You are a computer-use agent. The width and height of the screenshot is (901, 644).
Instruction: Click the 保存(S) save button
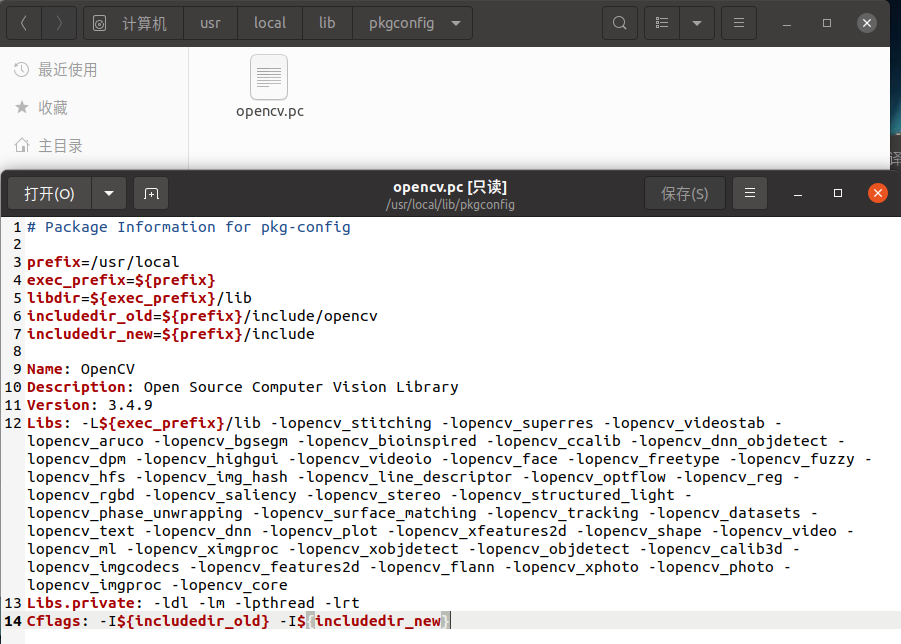pos(684,194)
